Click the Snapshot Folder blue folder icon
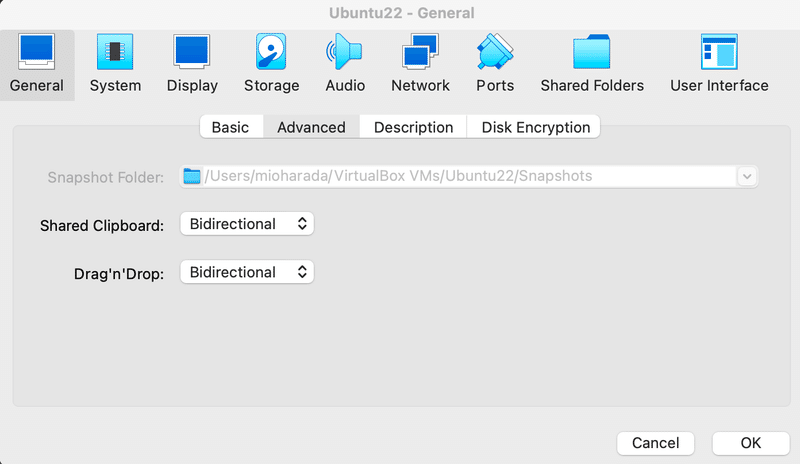The height and width of the screenshot is (464, 800). click(192, 176)
